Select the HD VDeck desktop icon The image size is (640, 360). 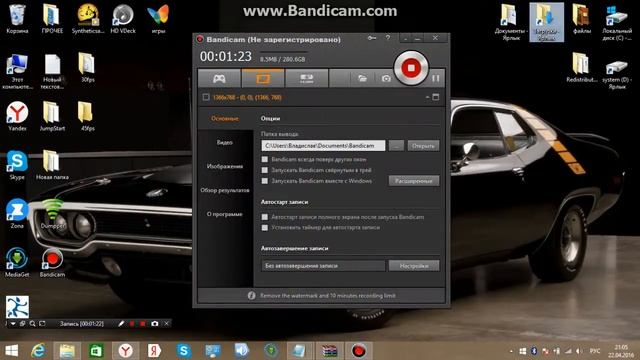click(123, 19)
